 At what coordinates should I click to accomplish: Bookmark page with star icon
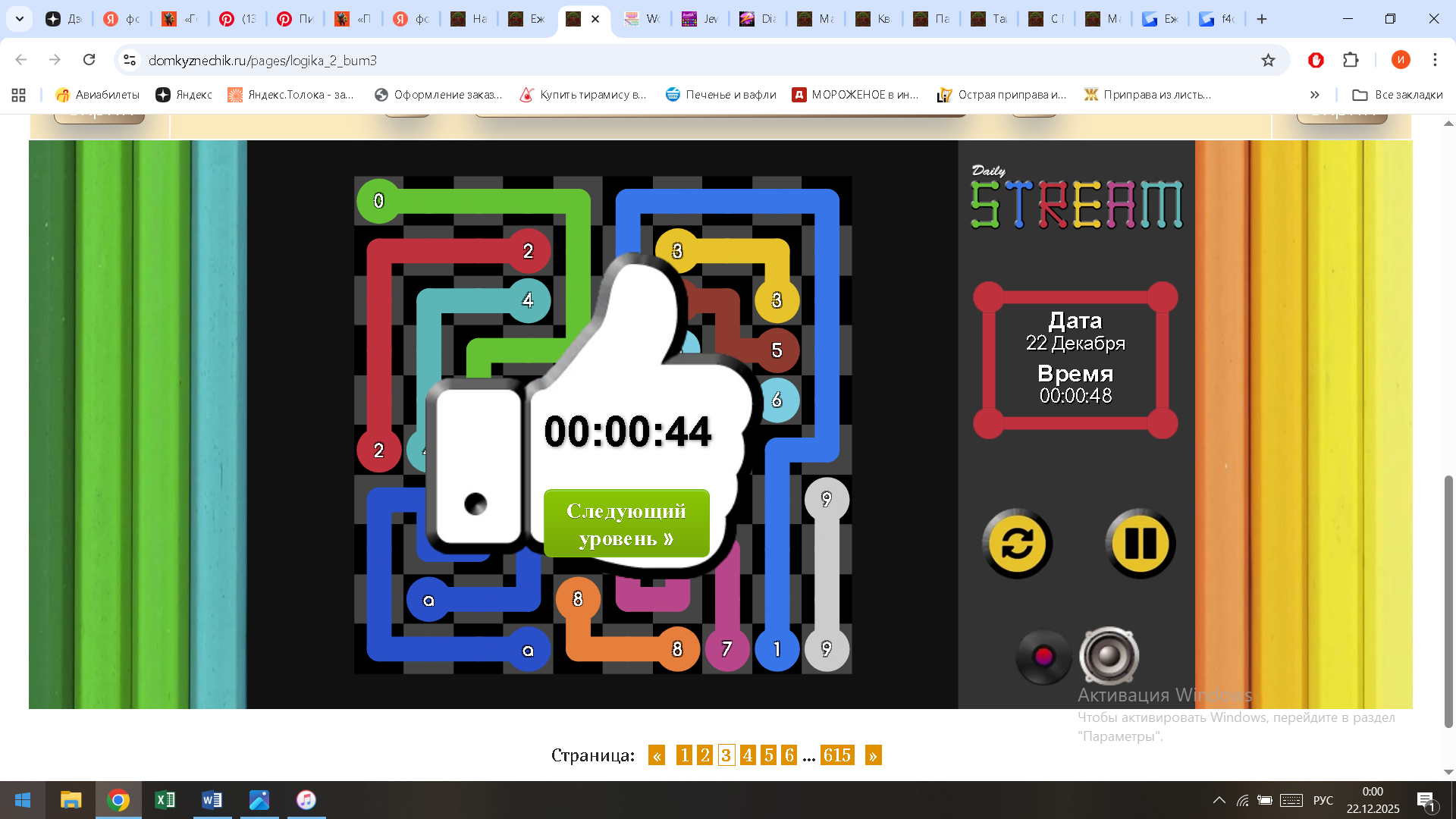(1268, 60)
